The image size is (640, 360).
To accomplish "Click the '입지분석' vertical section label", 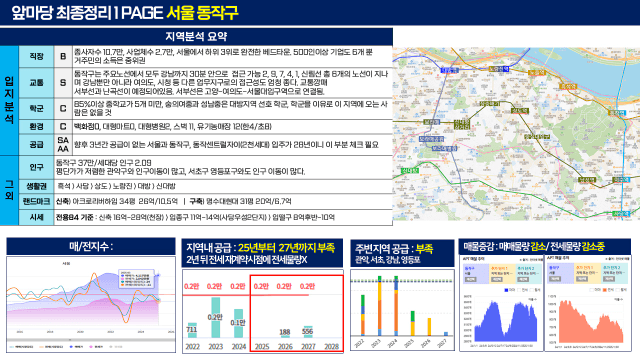I will coord(9,100).
